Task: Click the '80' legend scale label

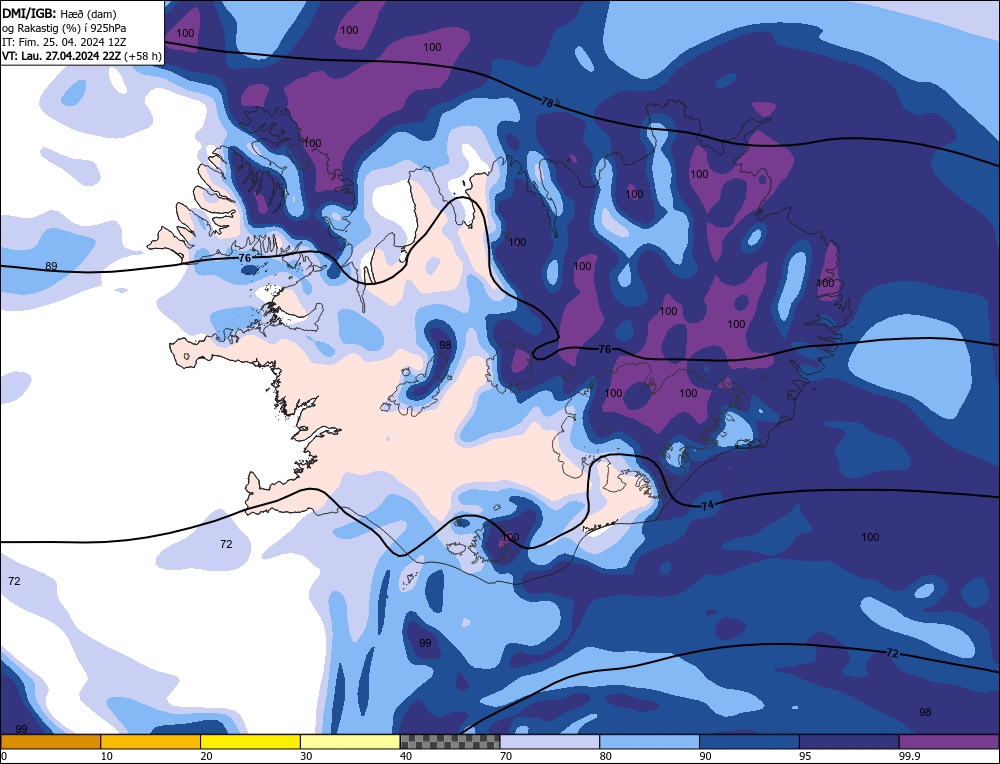Action: pos(605,756)
